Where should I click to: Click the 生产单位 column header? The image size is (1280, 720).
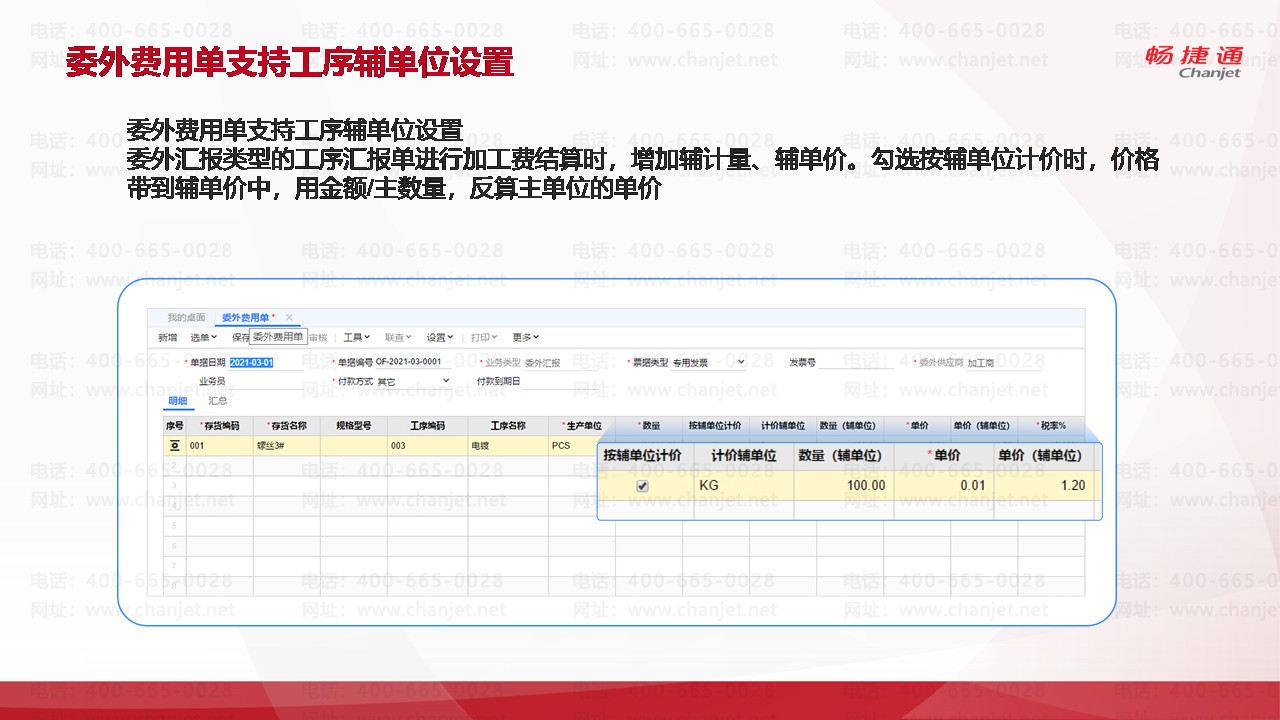pos(582,426)
